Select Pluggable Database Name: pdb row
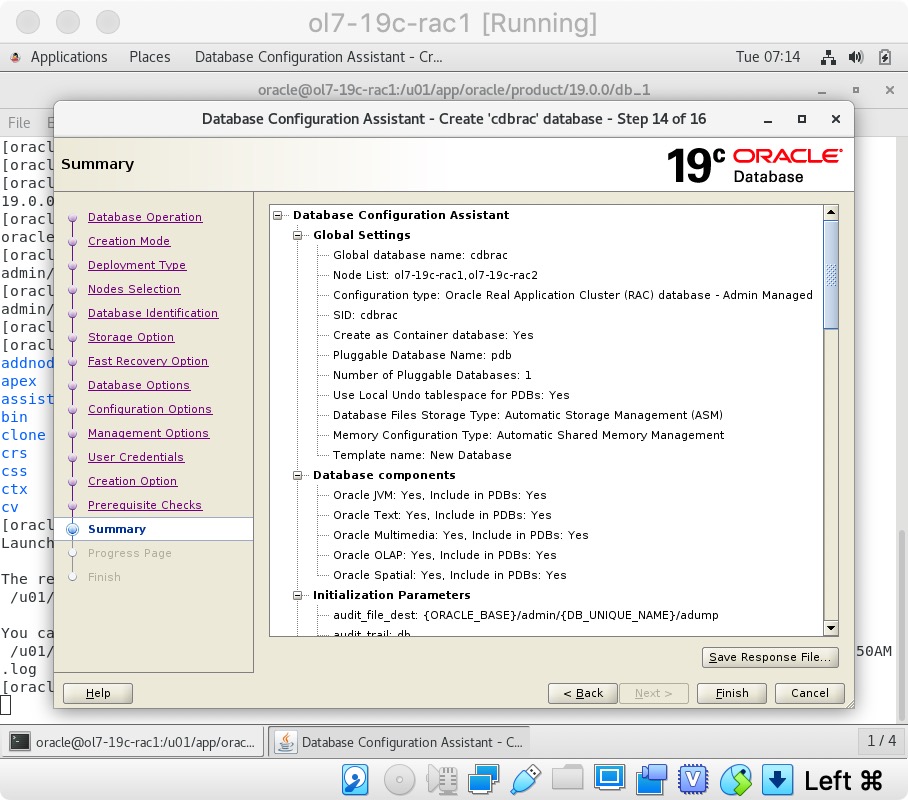 point(422,355)
